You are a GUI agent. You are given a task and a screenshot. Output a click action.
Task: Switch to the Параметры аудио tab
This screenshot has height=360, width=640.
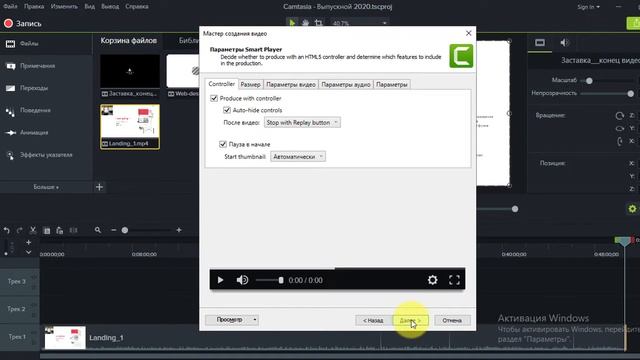[346, 84]
